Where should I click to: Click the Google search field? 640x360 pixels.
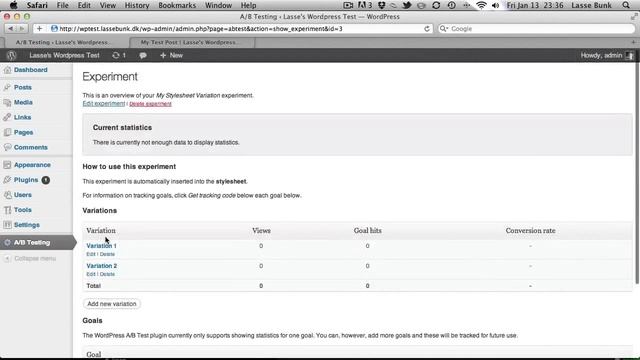tap(536, 29)
